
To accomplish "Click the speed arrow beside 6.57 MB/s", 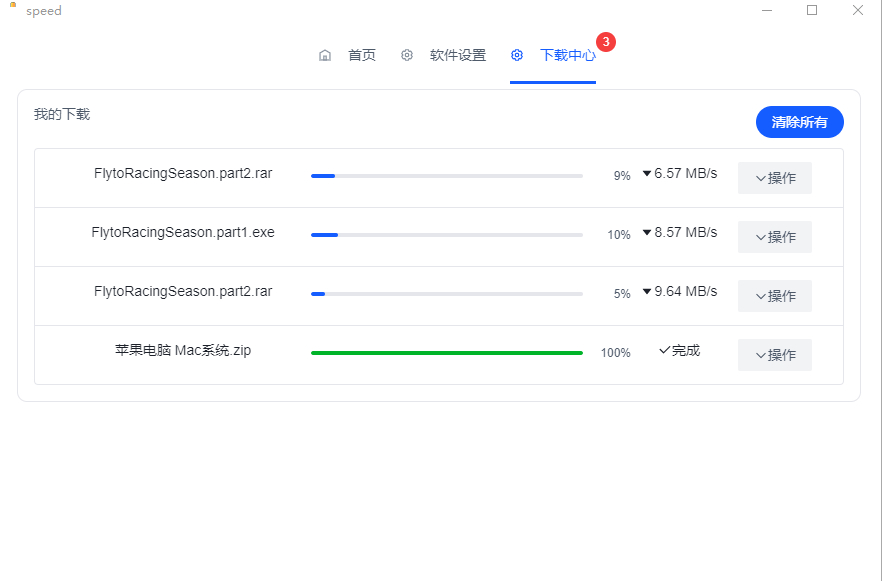I will 646,174.
